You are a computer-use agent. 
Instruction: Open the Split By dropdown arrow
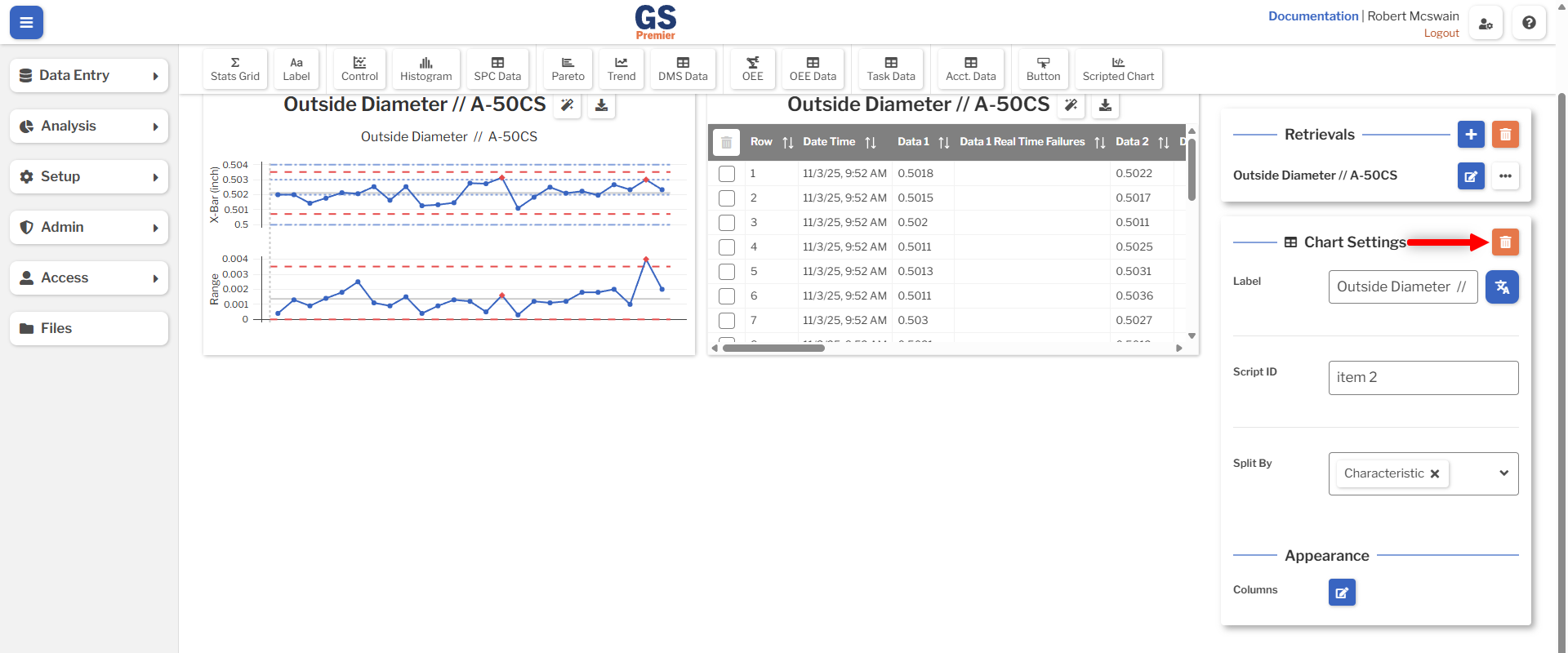click(1503, 473)
